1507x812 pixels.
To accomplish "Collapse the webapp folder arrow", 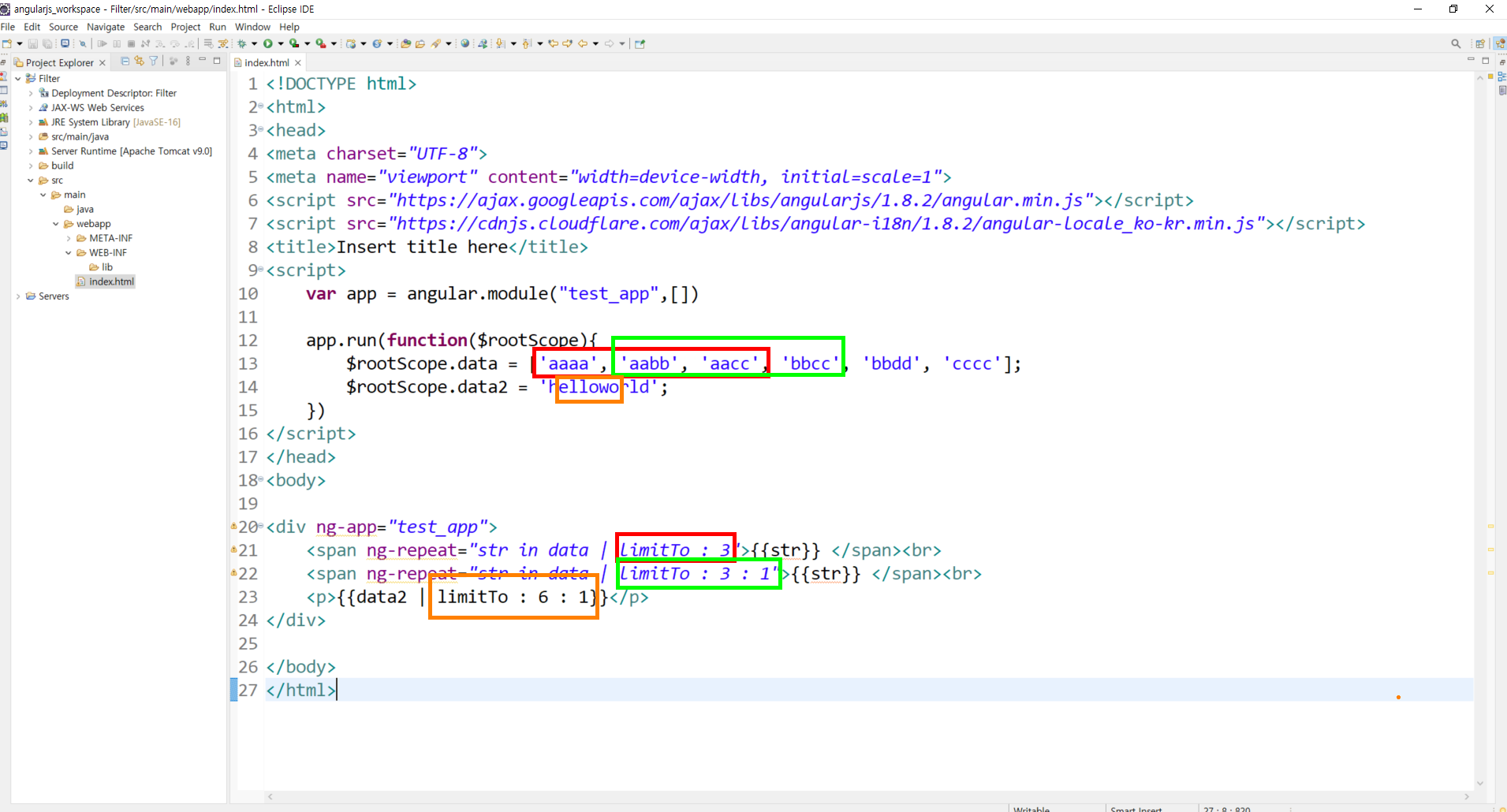I will click(56, 224).
